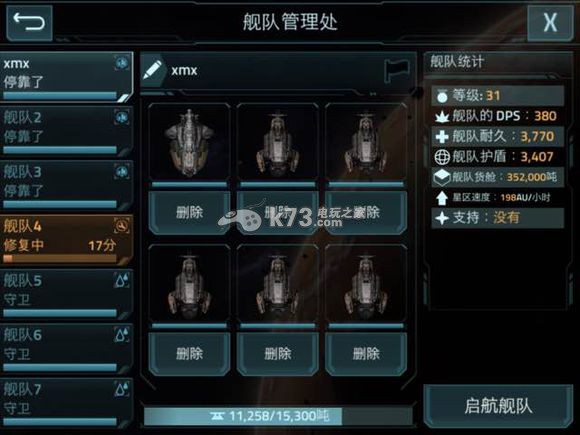Click the guard icon on 舰队5 entry
The height and width of the screenshot is (435, 580).
pos(122,280)
